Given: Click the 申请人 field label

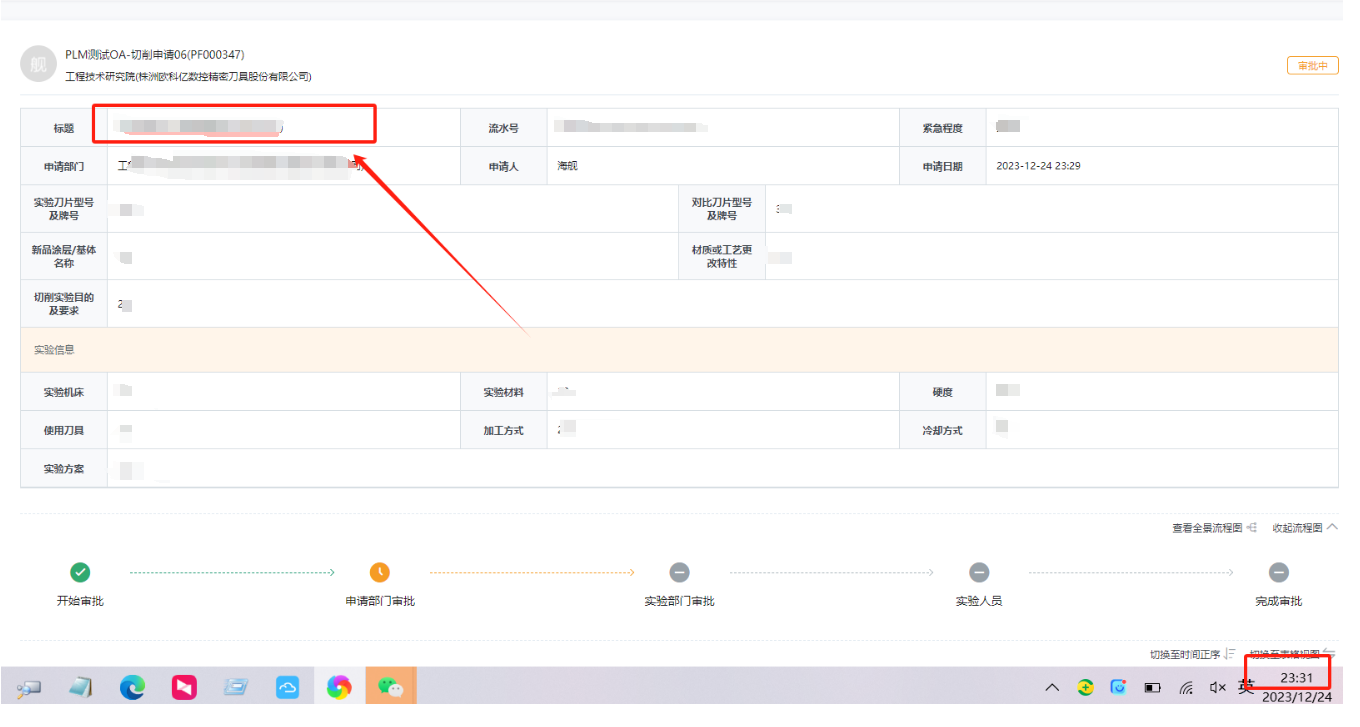Looking at the screenshot, I should 503,166.
